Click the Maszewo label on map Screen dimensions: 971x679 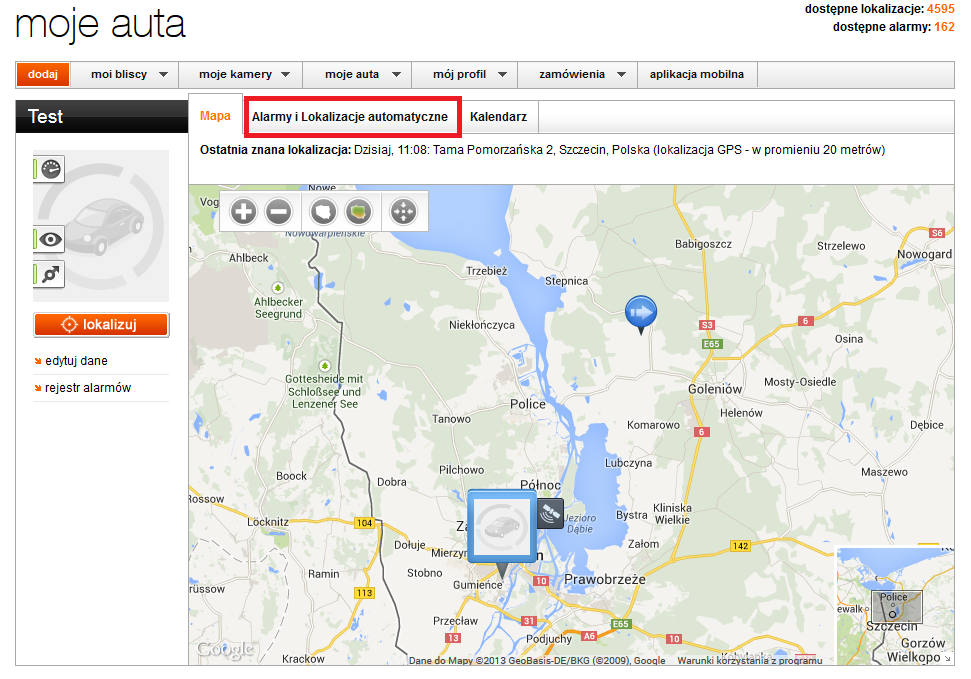[x=884, y=472]
